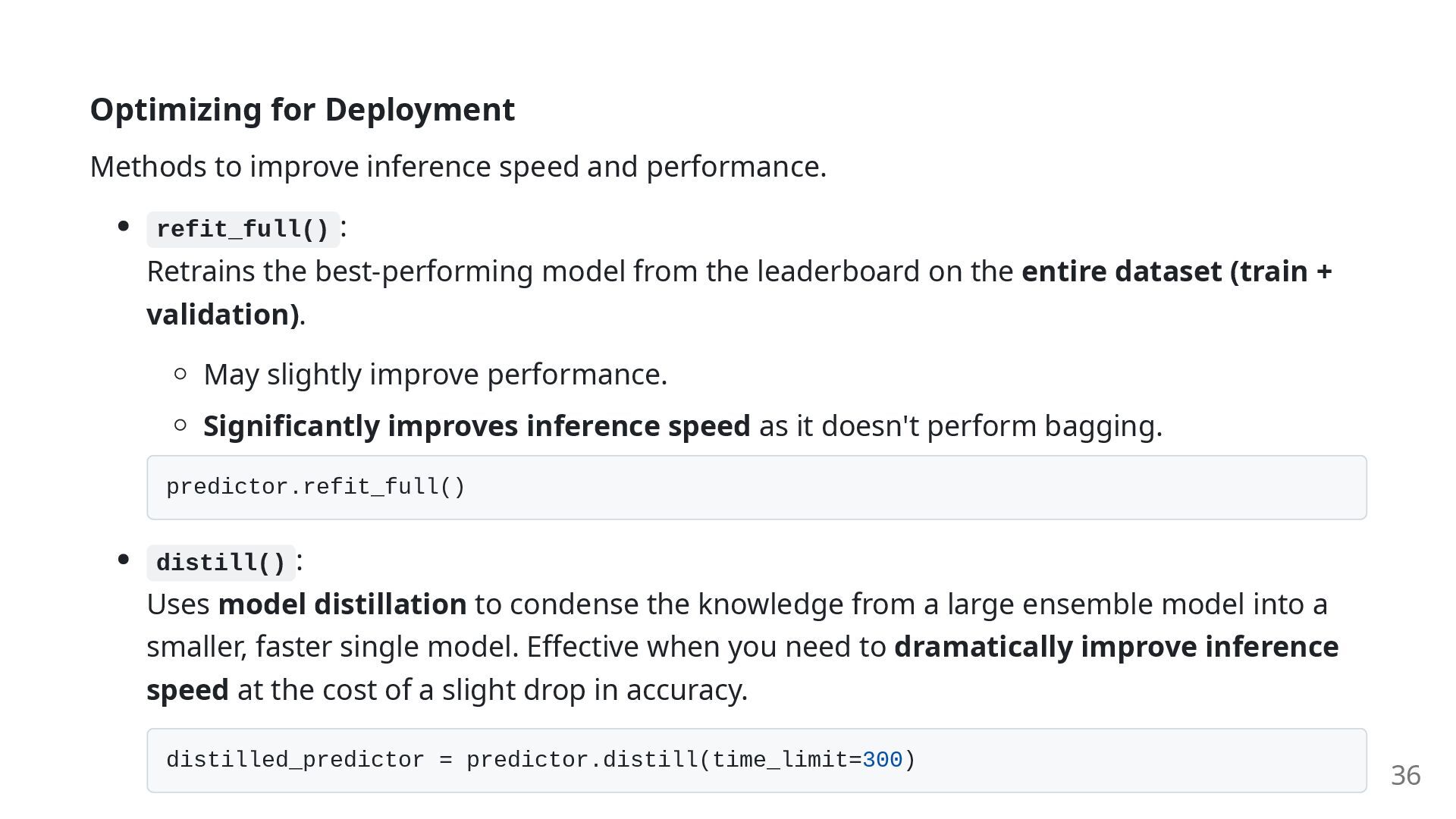Click the distilled_predictor code block
This screenshot has width=1456, height=819.
pos(757,761)
